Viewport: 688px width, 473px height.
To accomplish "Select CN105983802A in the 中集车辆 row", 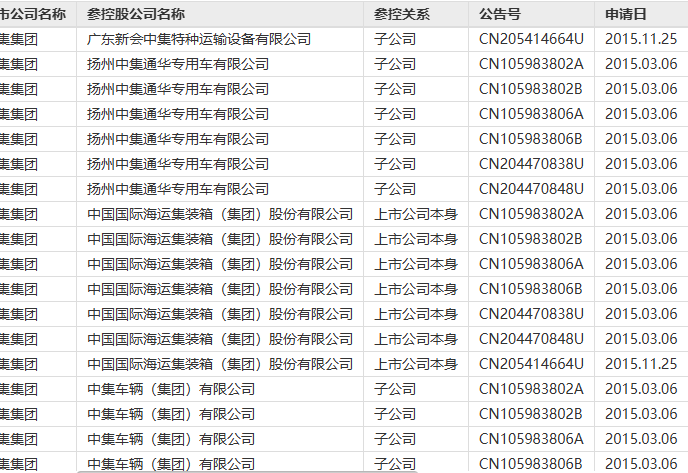I will tap(531, 389).
